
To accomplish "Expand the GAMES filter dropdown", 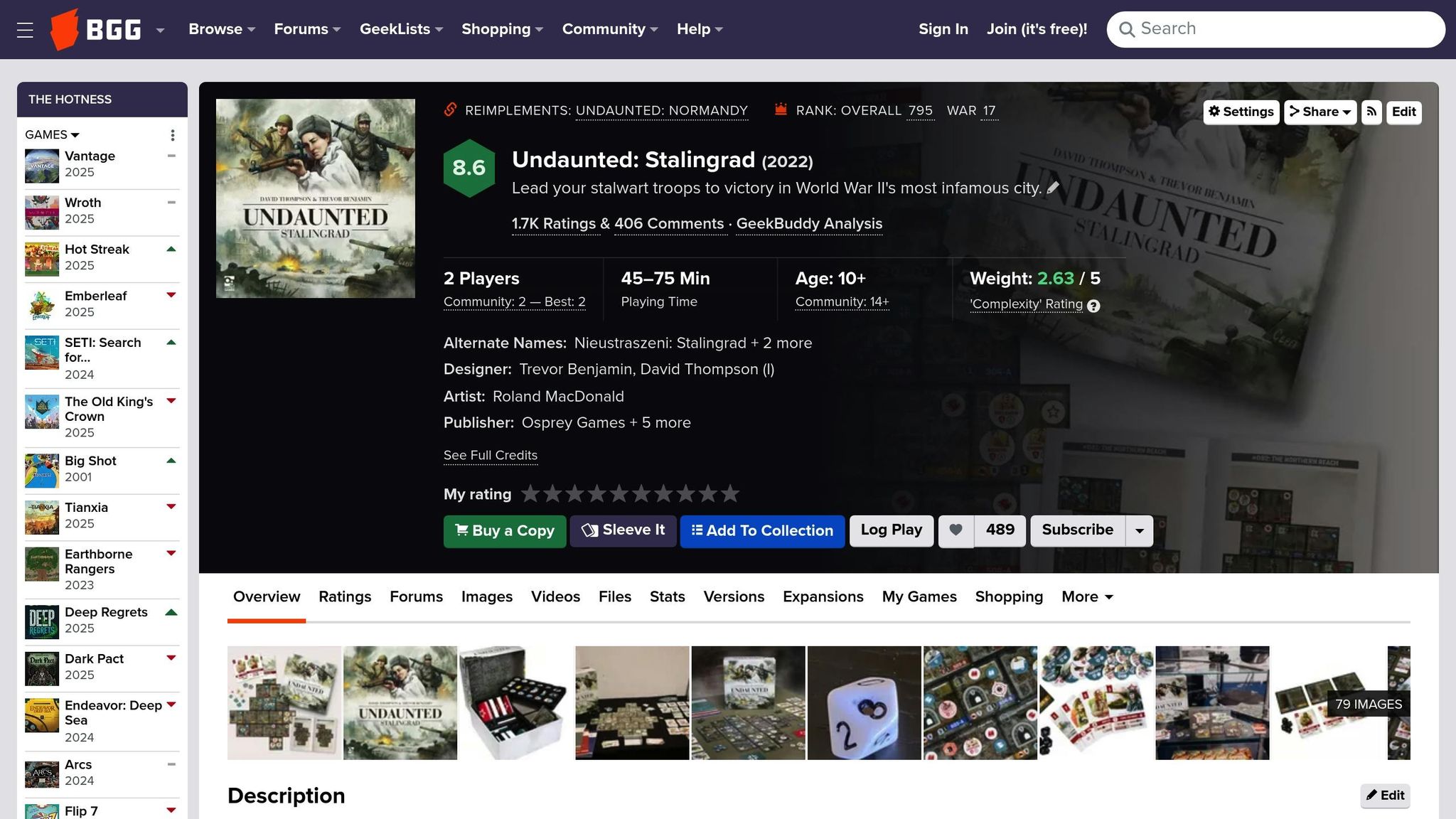I will 52,134.
